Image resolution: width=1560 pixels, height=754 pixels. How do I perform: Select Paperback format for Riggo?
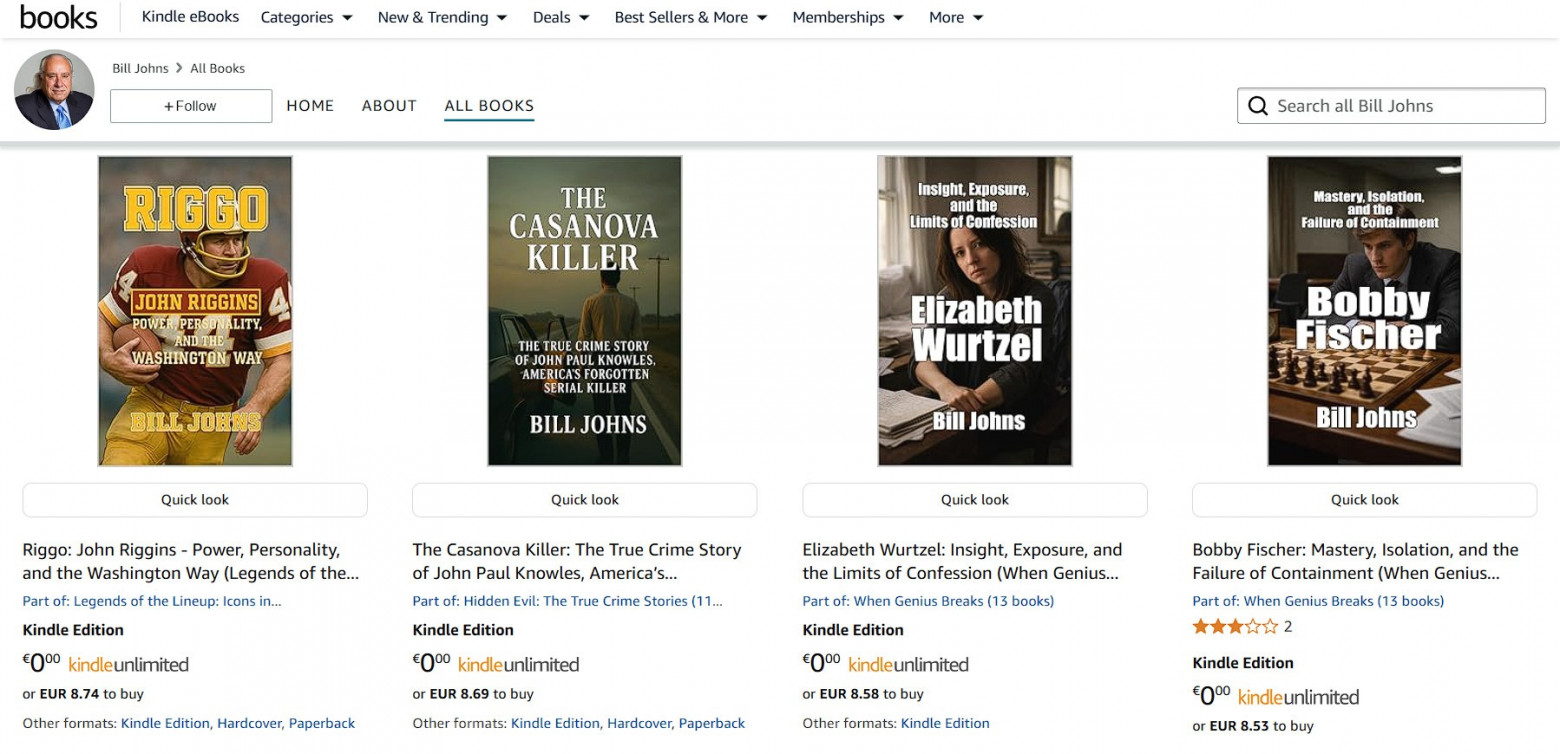pos(322,723)
